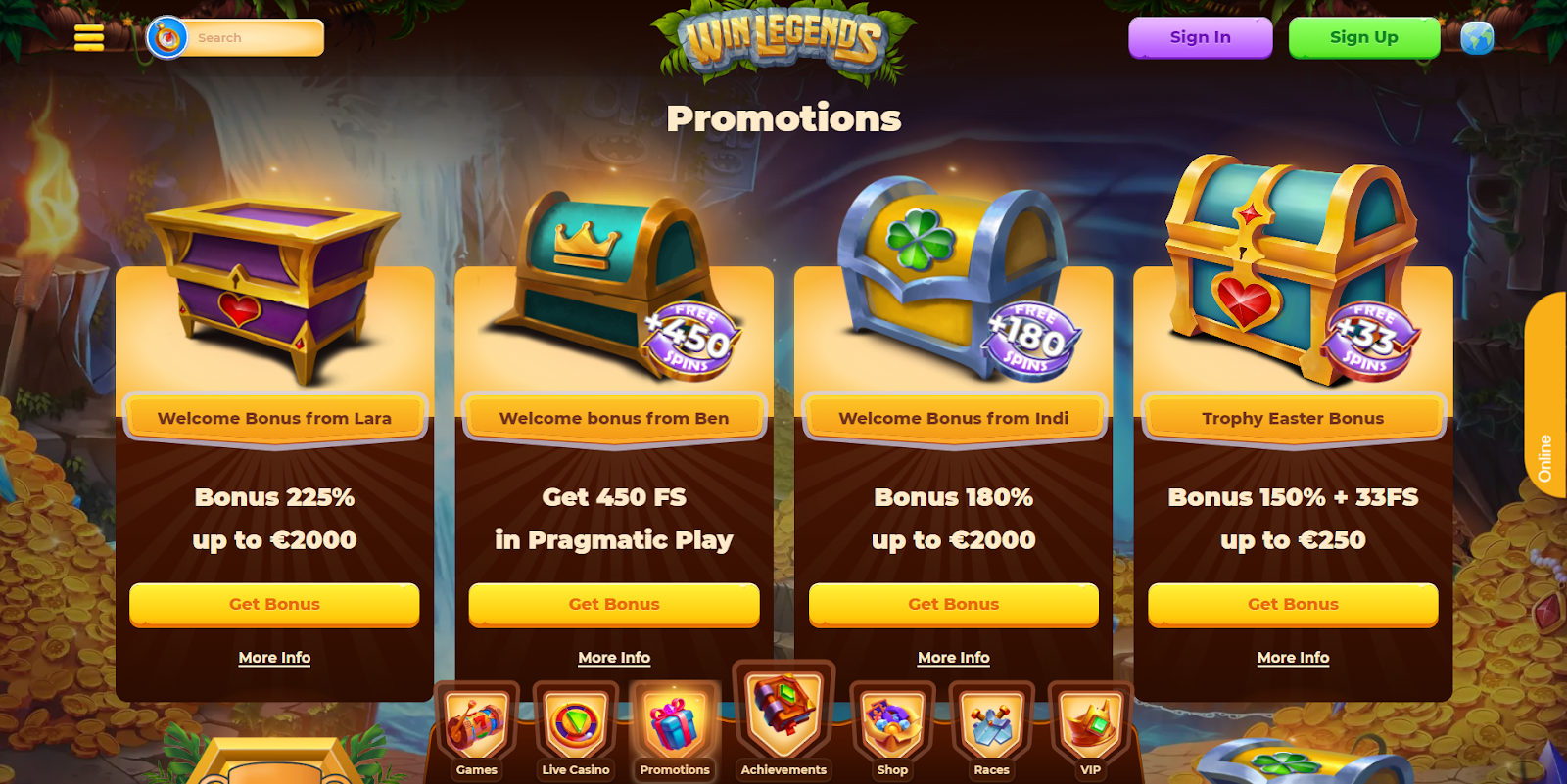Click the search compass icon
The image size is (1567, 784).
[x=166, y=38]
